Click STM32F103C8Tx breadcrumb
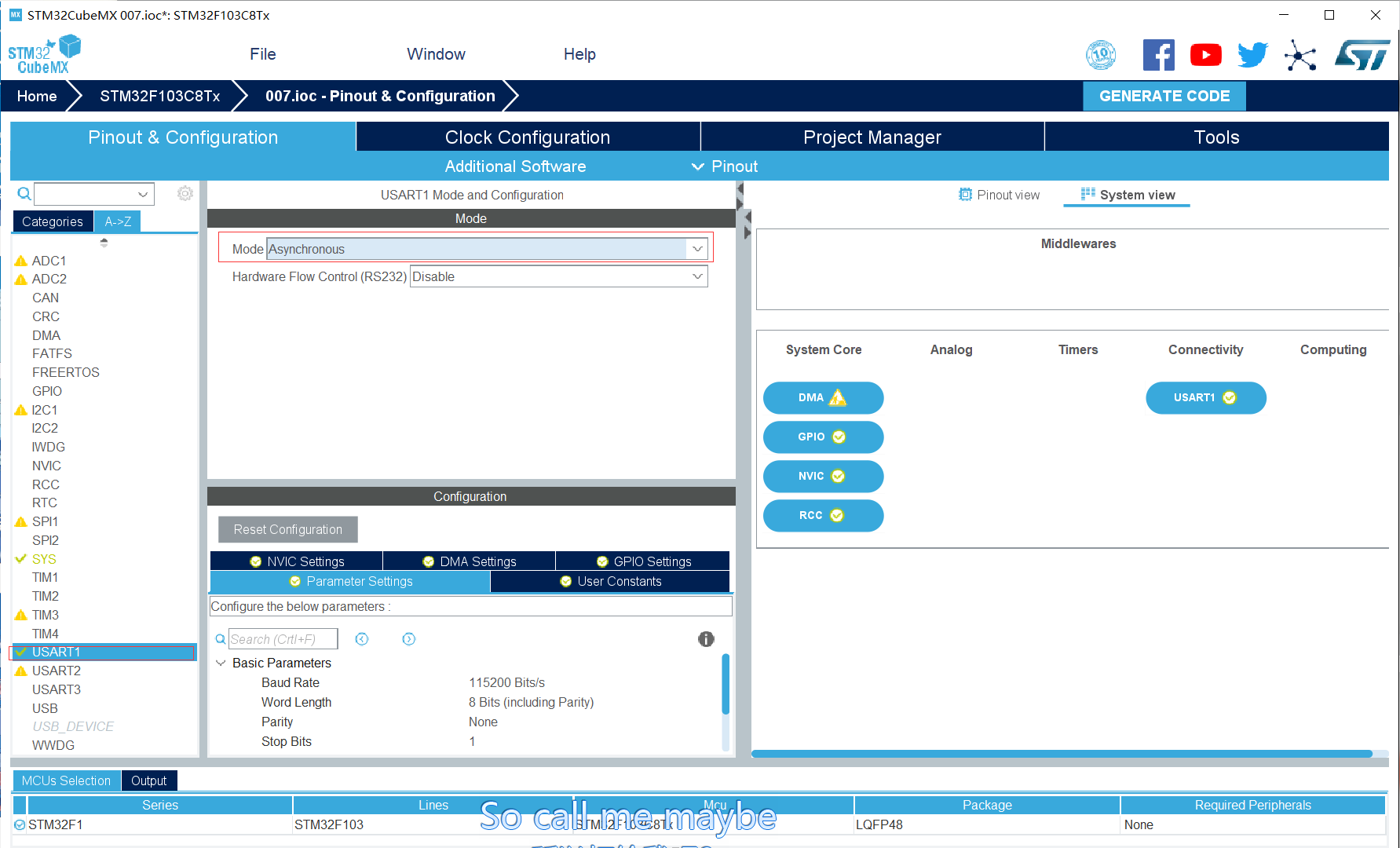 [159, 96]
